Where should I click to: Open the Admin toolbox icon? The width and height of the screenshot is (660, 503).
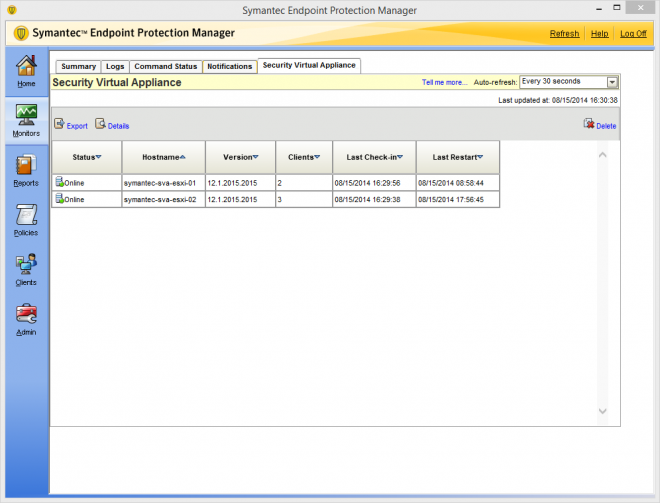26,314
